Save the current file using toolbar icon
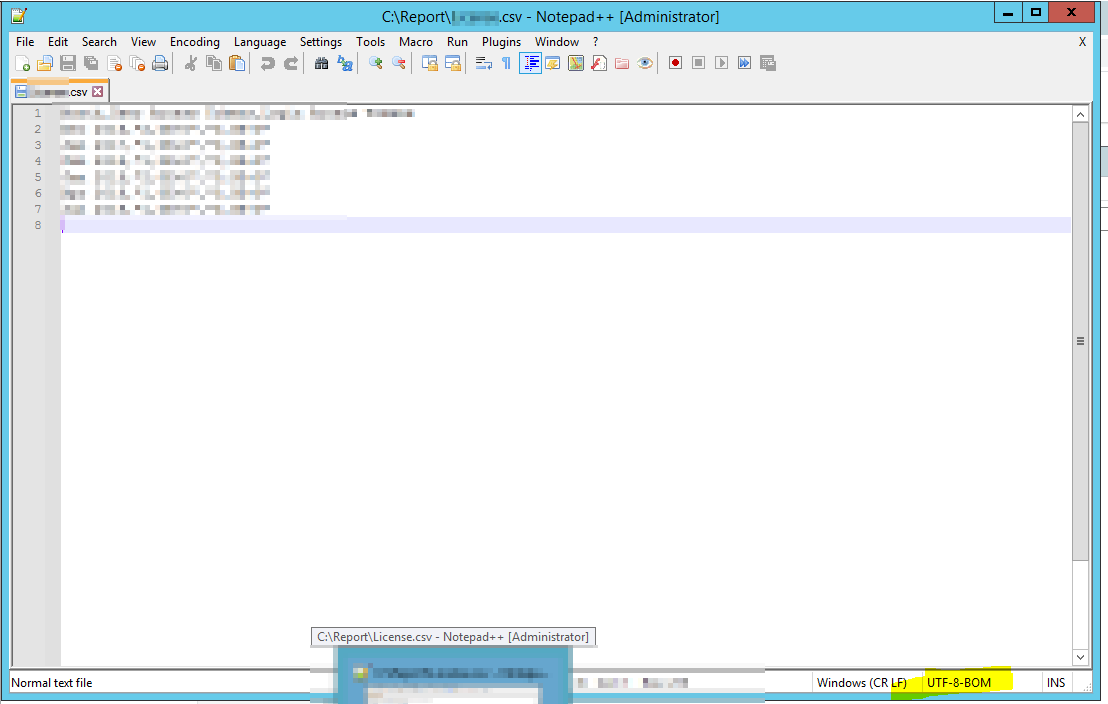Image resolution: width=1108 pixels, height=704 pixels. 68,64
